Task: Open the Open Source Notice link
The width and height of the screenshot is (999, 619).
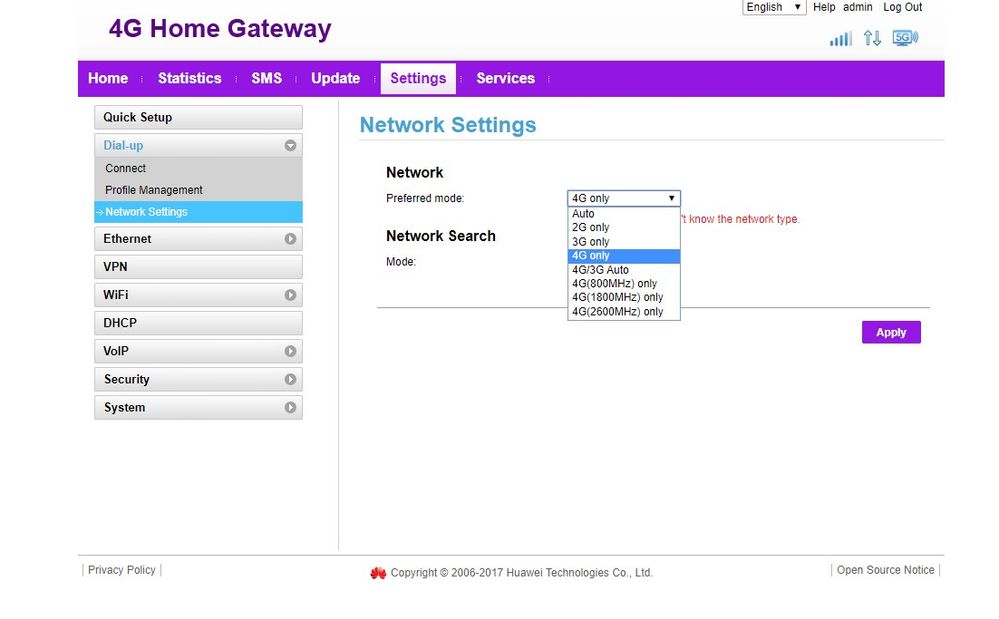Action: click(x=885, y=570)
